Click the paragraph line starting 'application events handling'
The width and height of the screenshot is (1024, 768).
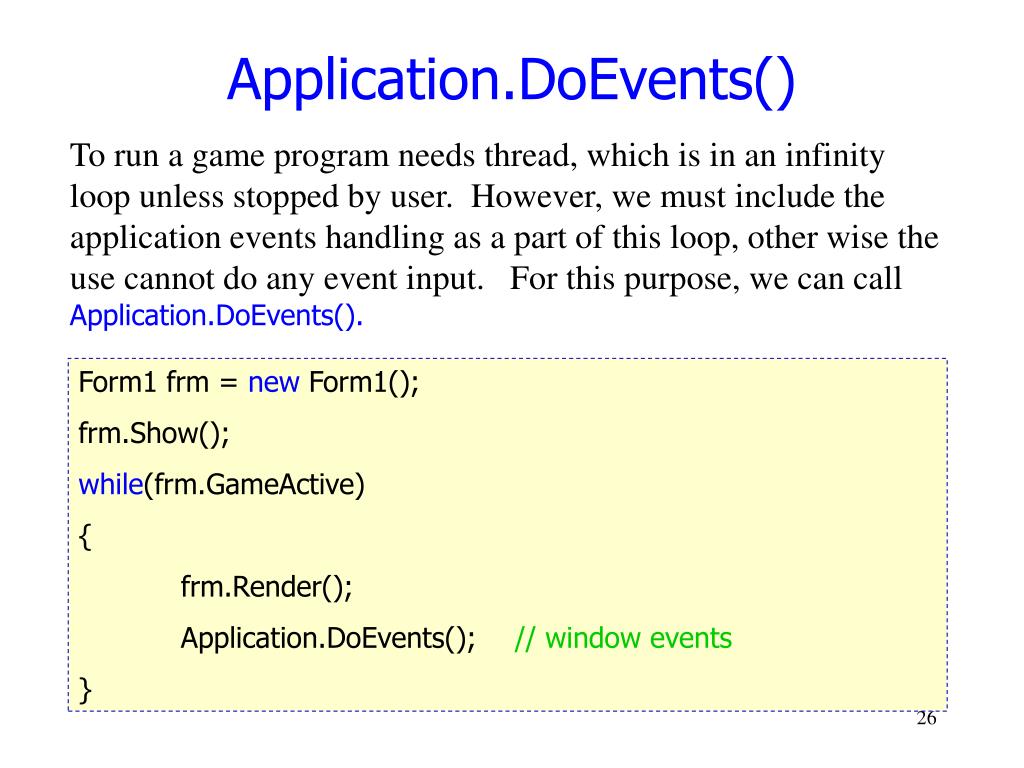(504, 238)
